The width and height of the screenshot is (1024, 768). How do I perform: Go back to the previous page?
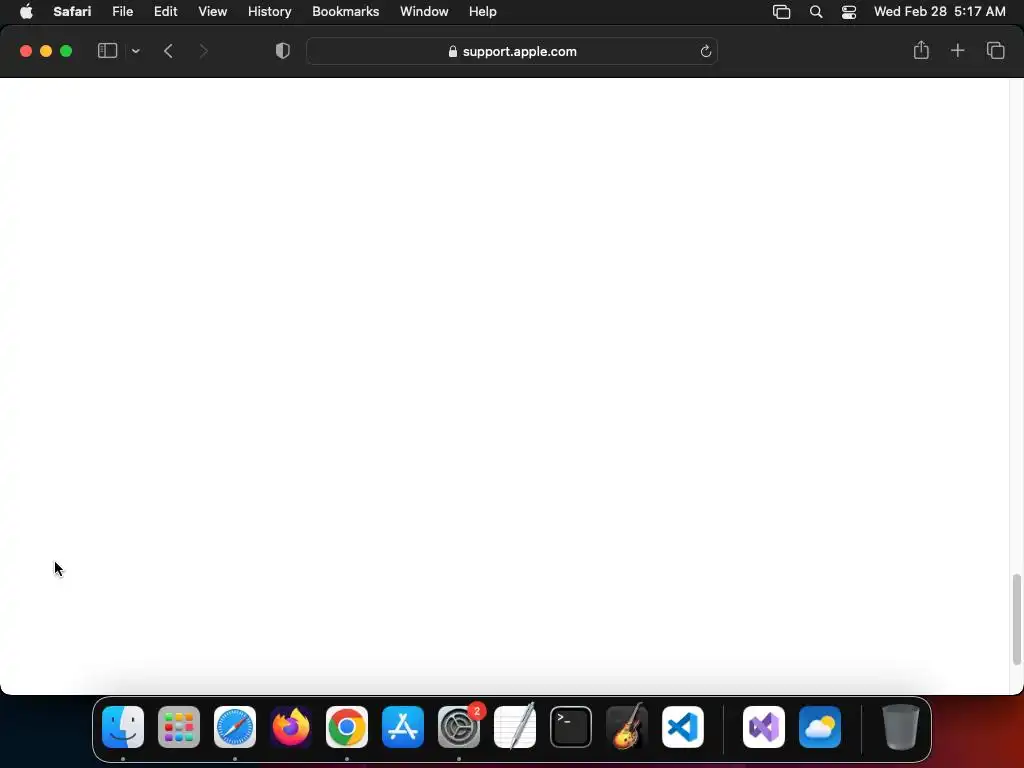pyautogui.click(x=168, y=51)
